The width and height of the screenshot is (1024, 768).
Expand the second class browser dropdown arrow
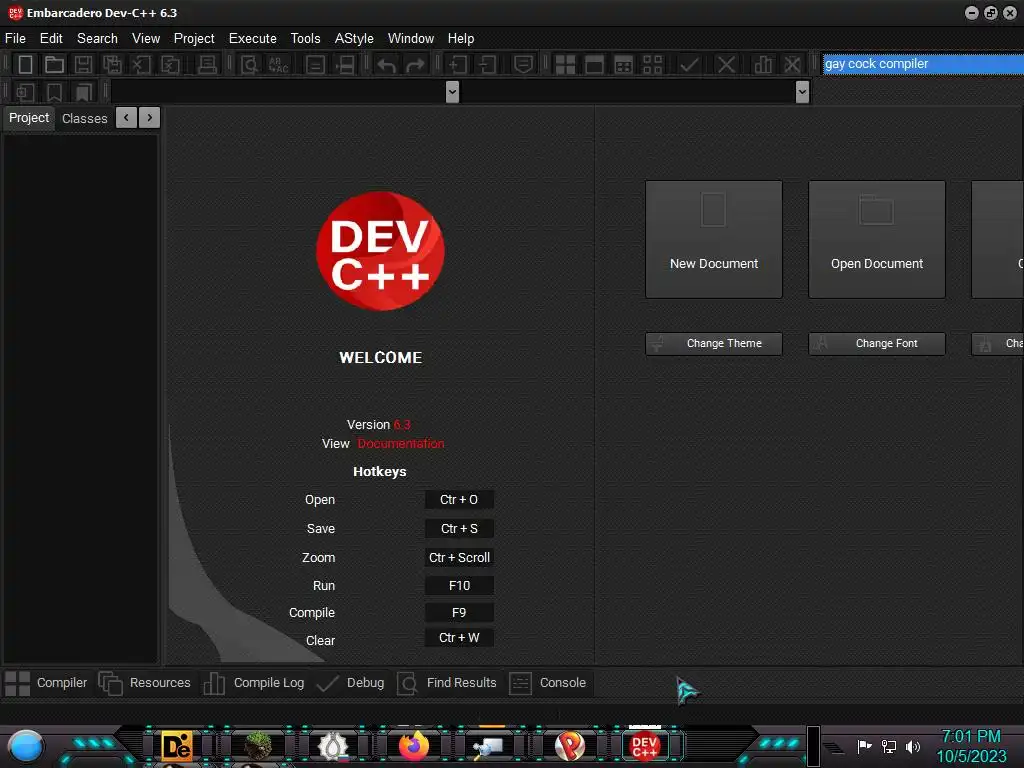coord(803,92)
